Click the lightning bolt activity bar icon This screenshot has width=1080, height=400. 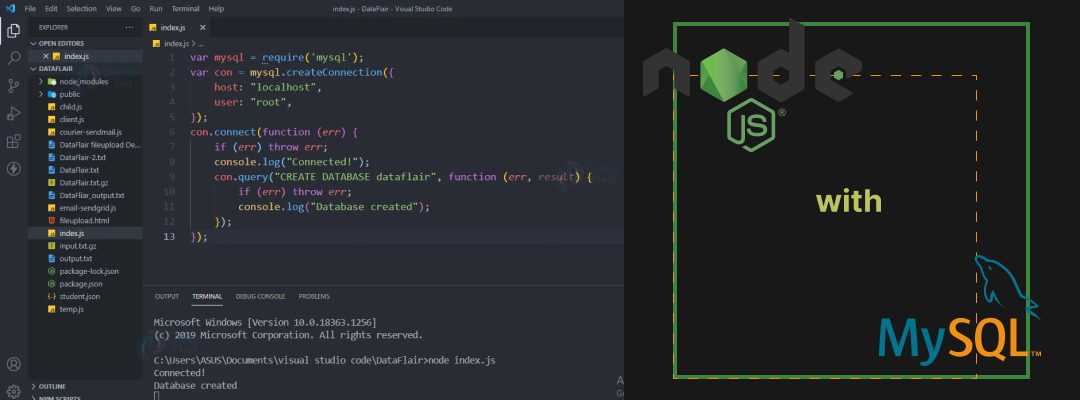[13, 169]
